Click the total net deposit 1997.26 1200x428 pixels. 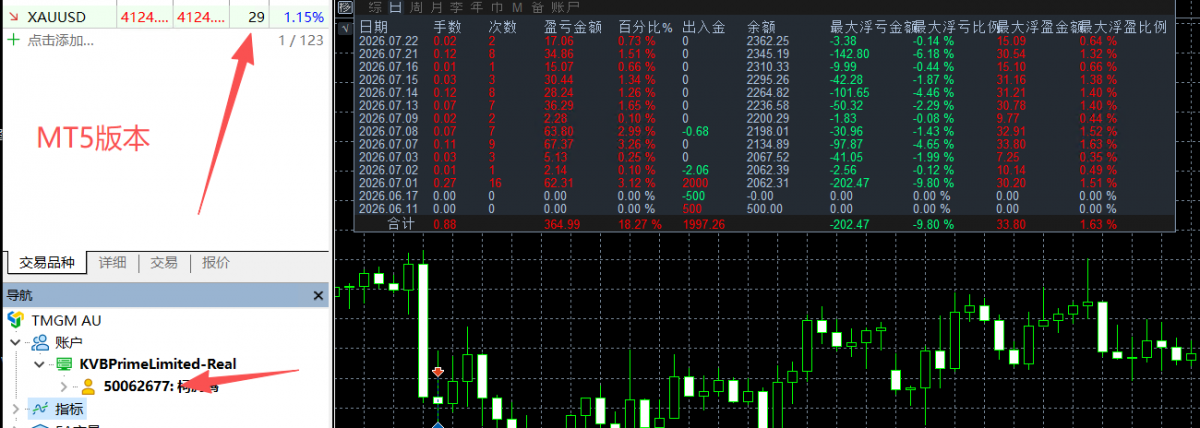704,226
